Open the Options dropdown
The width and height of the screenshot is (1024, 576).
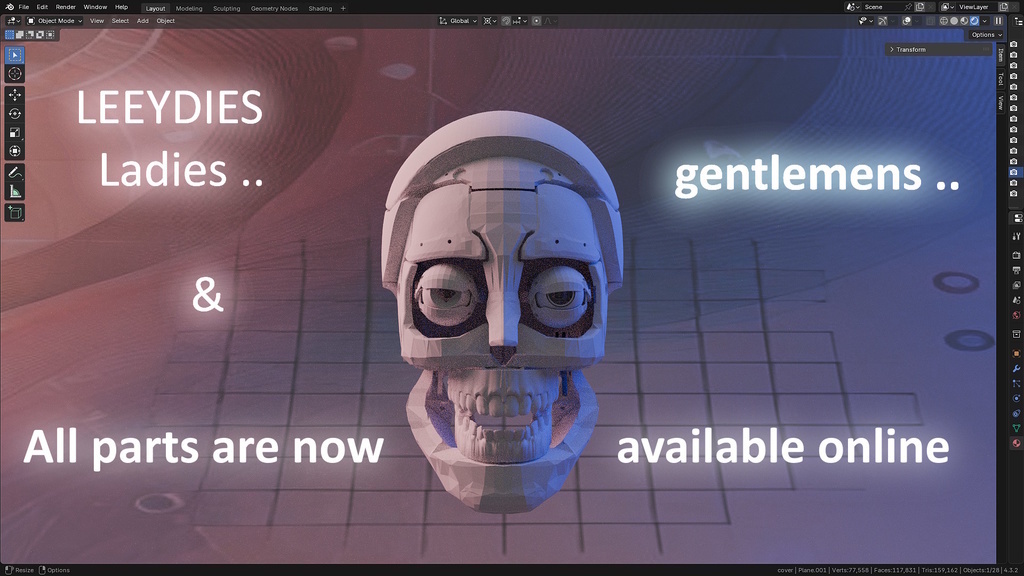click(985, 35)
